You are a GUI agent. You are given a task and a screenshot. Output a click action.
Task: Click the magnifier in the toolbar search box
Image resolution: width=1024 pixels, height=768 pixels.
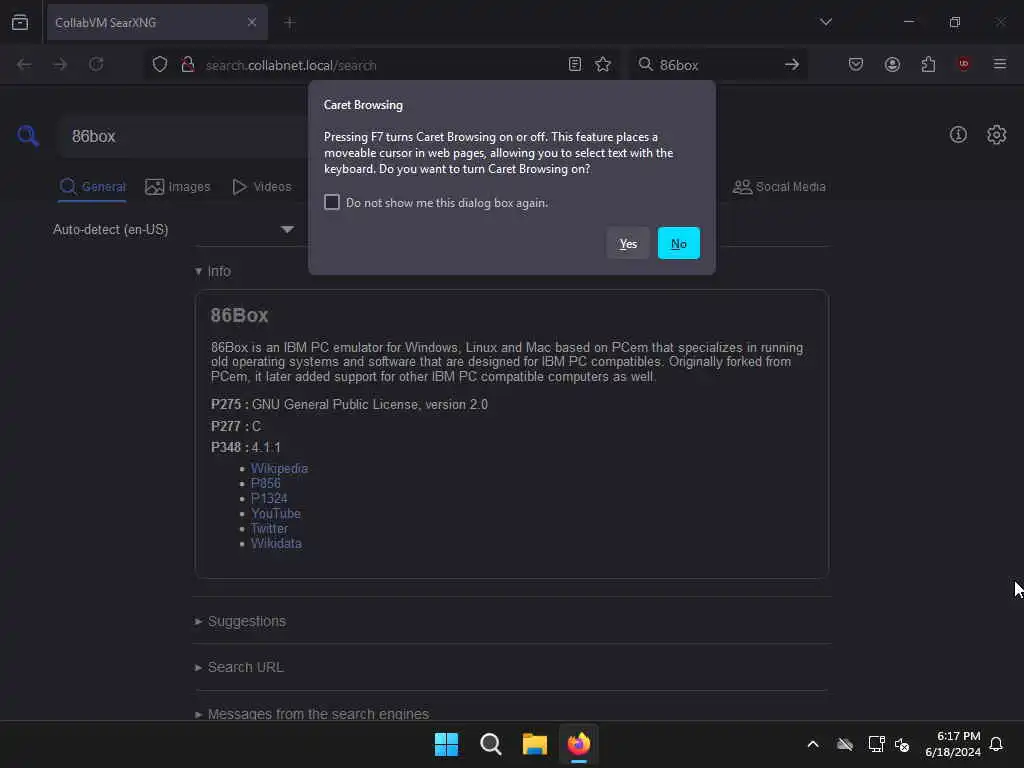[x=645, y=64]
